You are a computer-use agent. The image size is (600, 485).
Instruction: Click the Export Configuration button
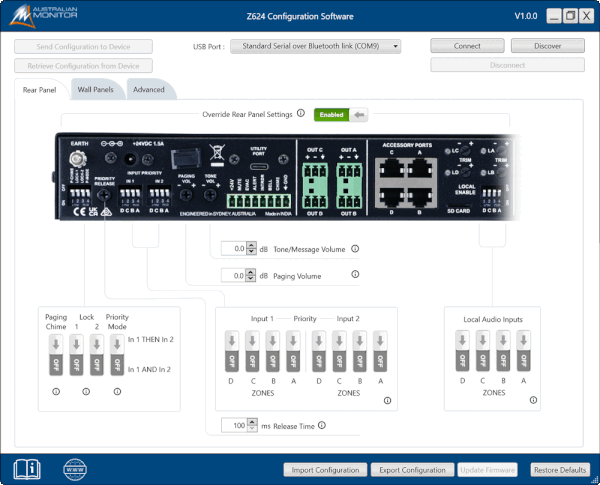click(x=409, y=469)
